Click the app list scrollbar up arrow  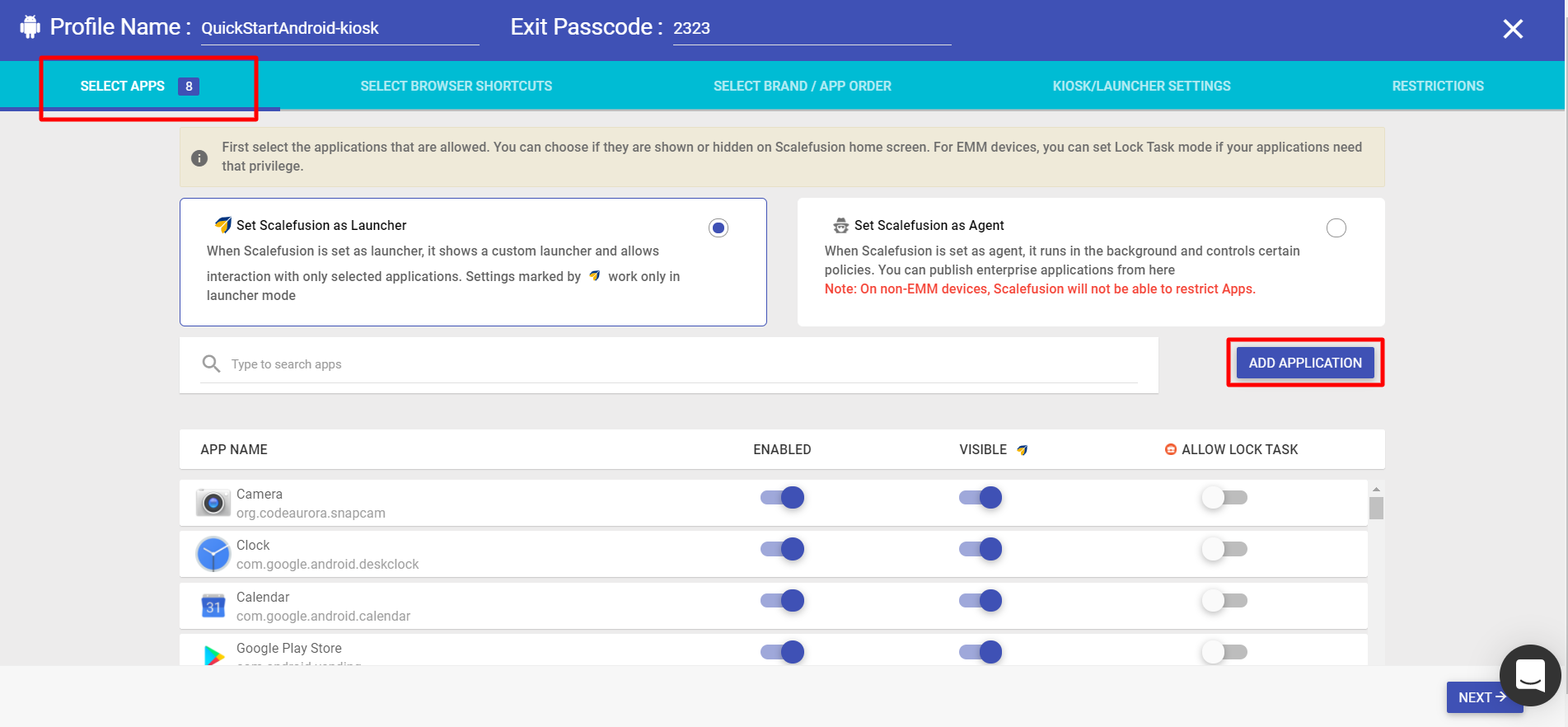1376,489
